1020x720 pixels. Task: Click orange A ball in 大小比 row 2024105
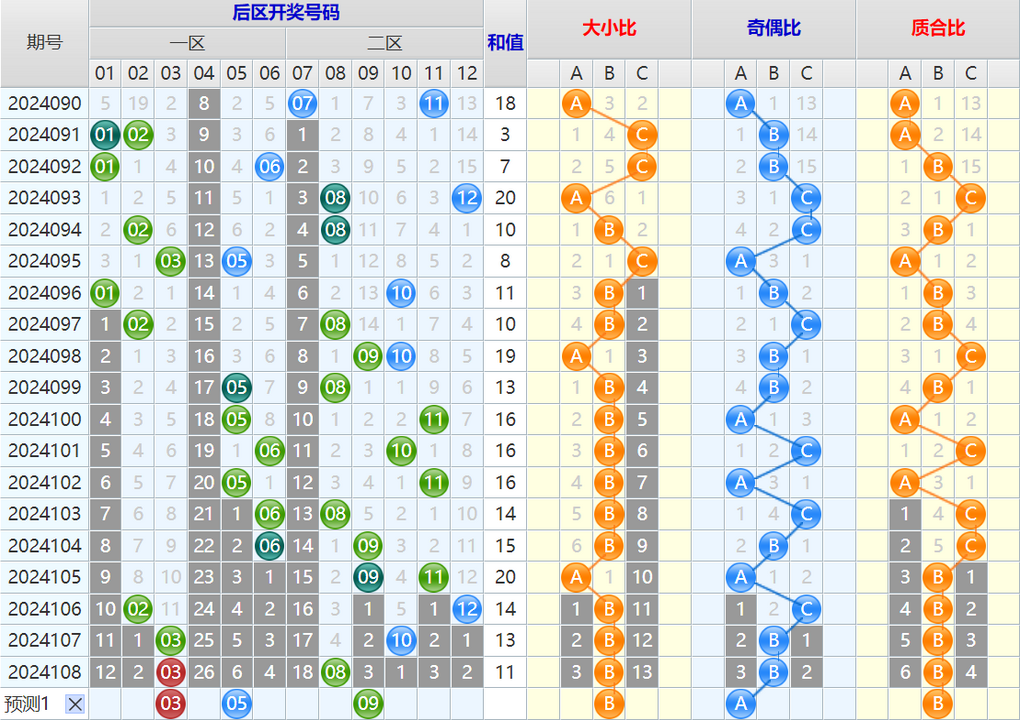[576, 577]
